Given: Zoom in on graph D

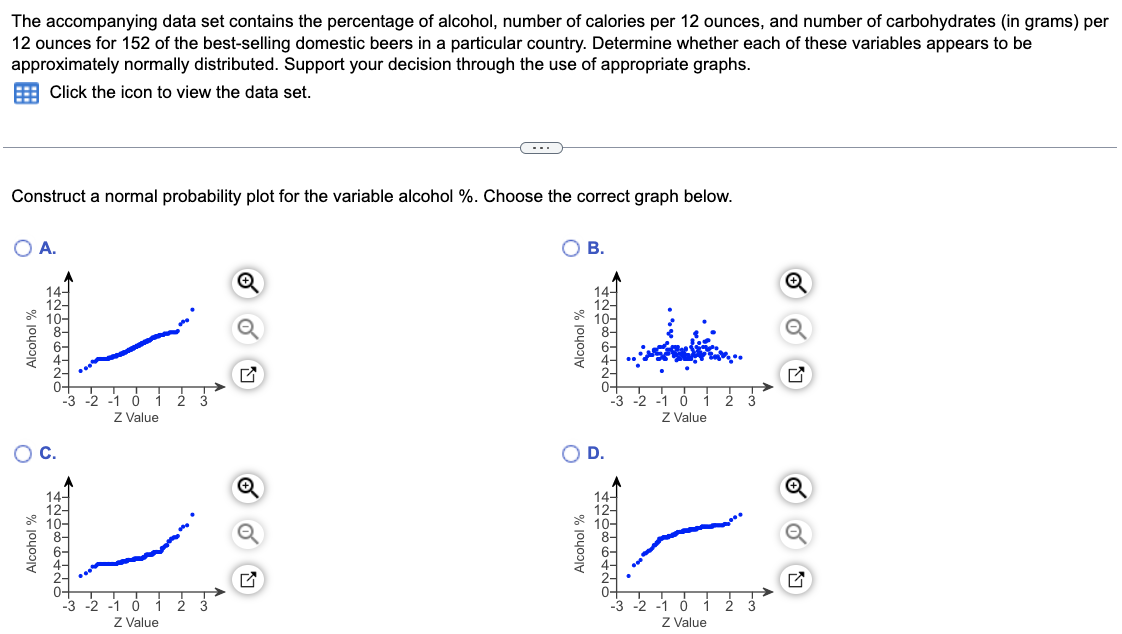Looking at the screenshot, I should (794, 488).
